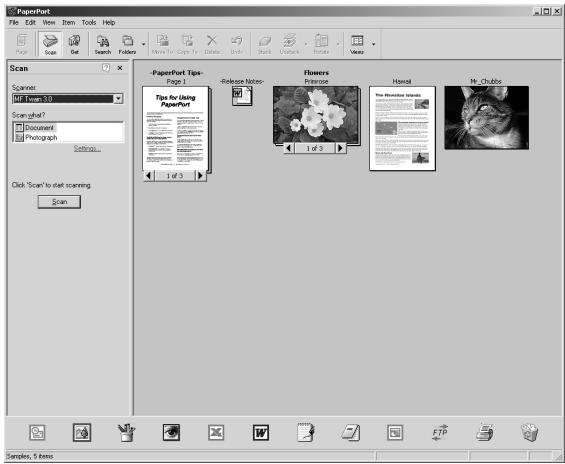
Task: Click the Scan pane help icon
Action: [106, 68]
